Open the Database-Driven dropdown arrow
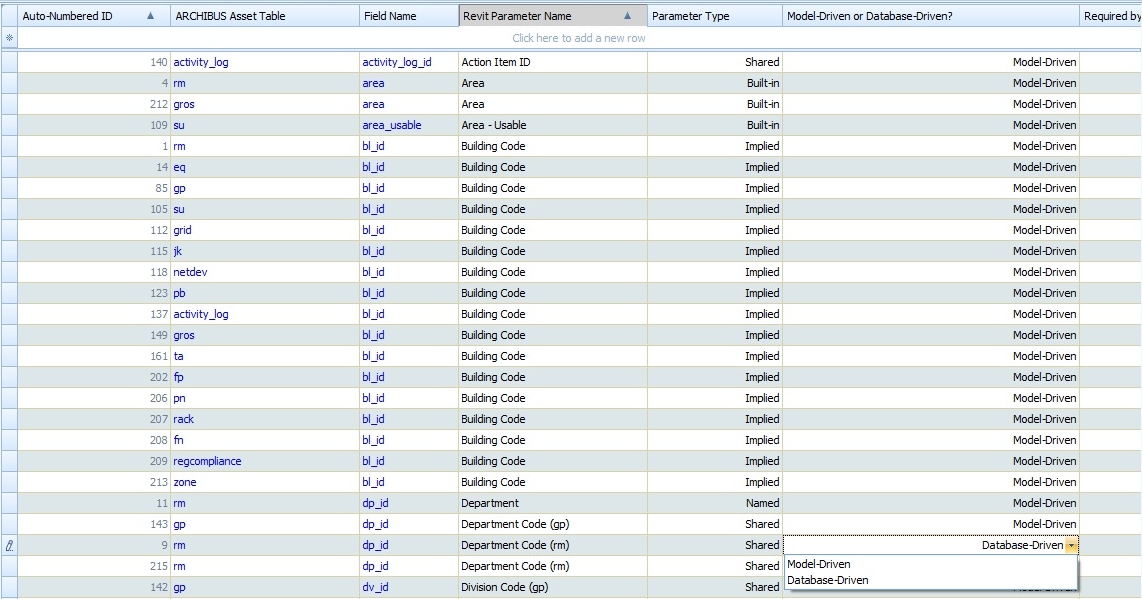This screenshot has width=1142, height=599. [x=1071, y=546]
